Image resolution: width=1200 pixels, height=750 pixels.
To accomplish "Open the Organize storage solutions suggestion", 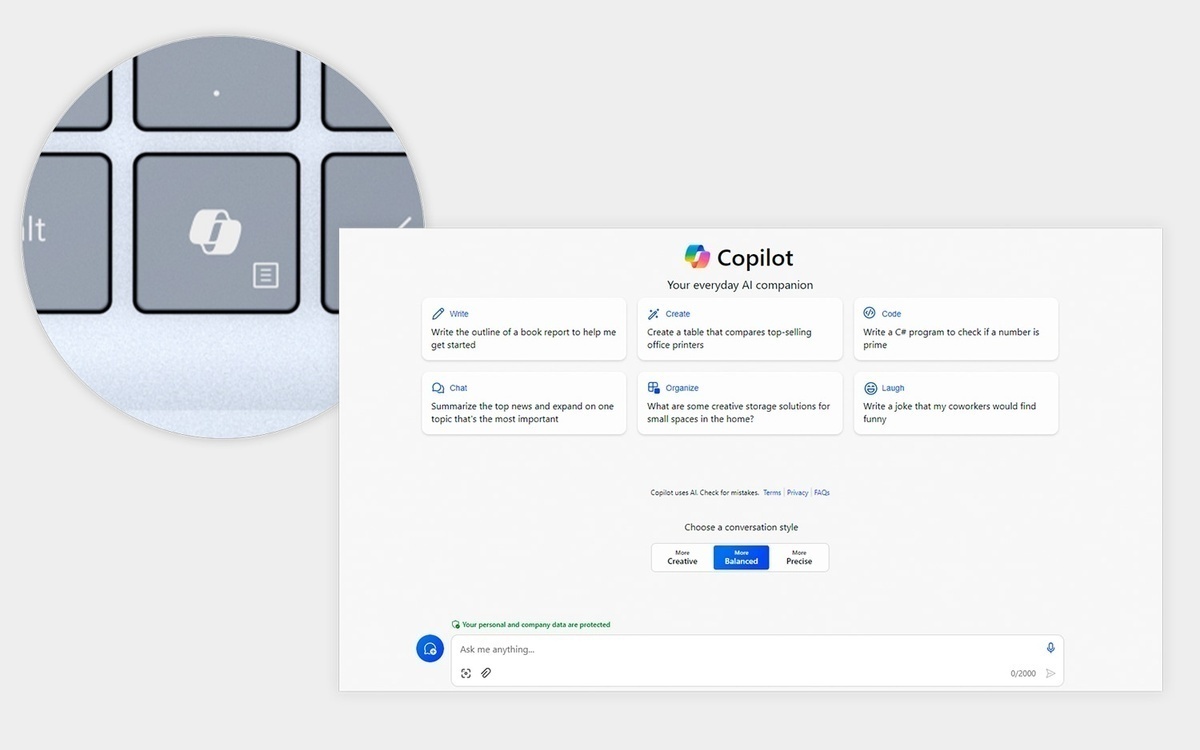I will [x=740, y=403].
